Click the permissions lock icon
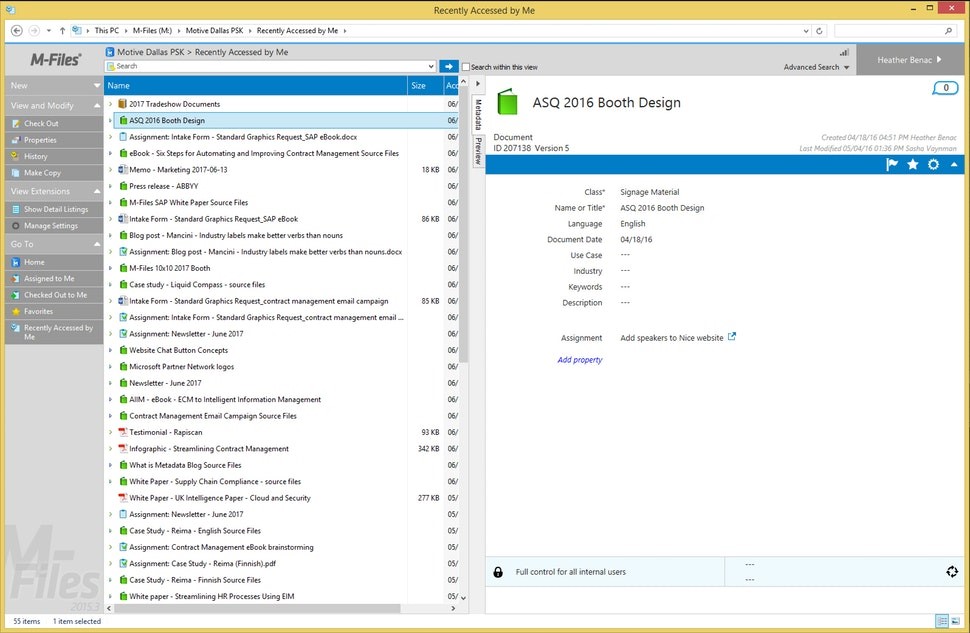Viewport: 970px width, 633px height. point(498,572)
